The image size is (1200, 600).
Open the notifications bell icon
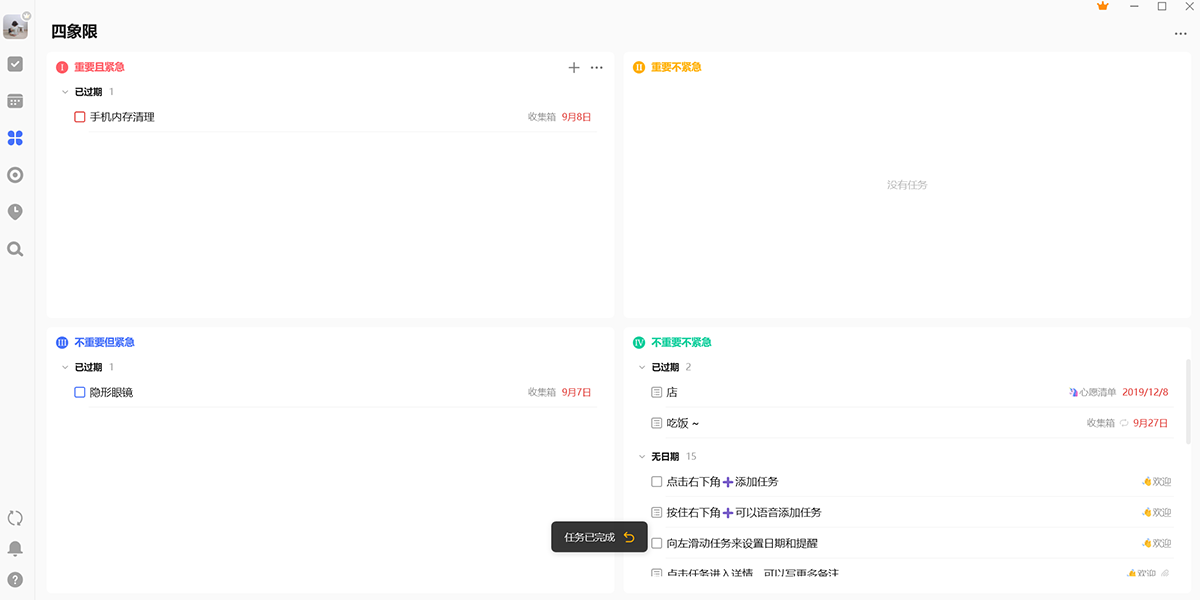point(15,549)
